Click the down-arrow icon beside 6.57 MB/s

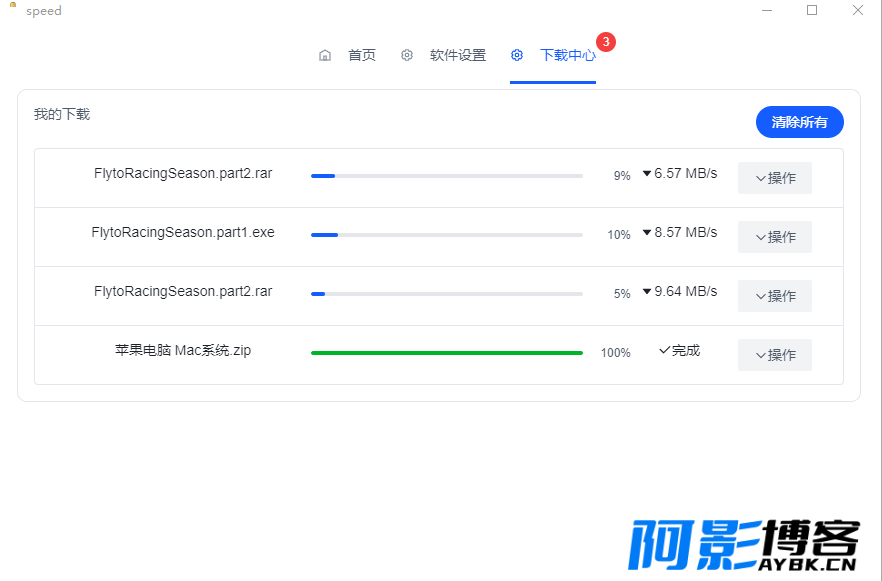[x=647, y=173]
